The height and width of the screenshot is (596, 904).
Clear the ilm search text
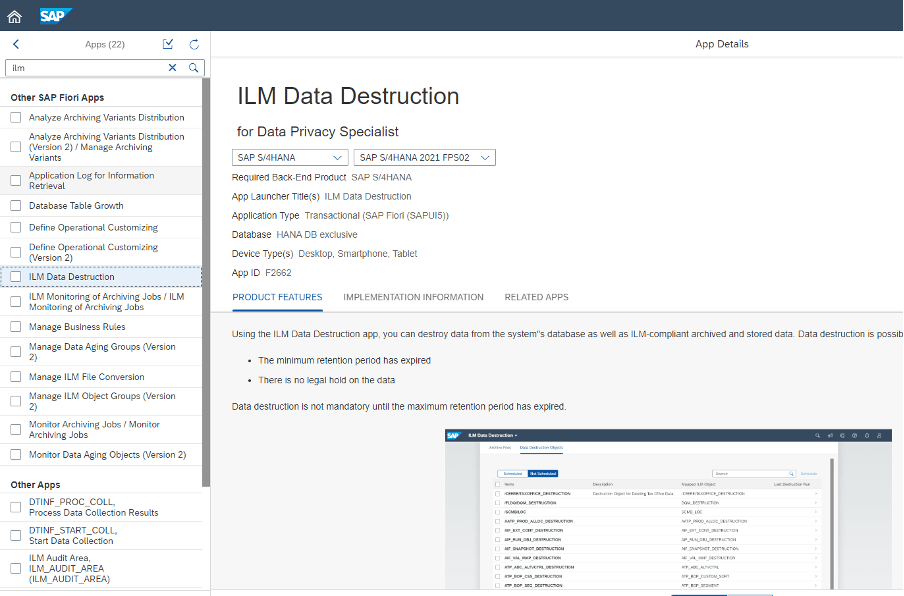pyautogui.click(x=172, y=67)
